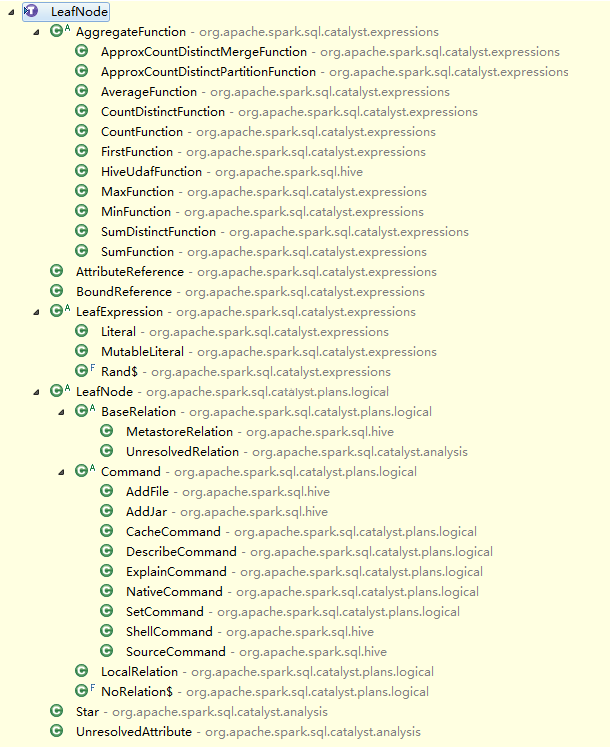Viewport: 610px width, 747px height.
Task: Select the AttributeReference entry
Action: coord(256,272)
